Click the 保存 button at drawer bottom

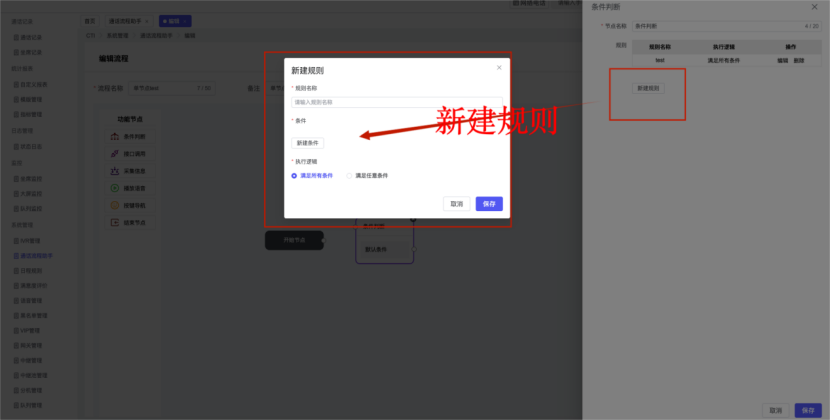tap(807, 410)
